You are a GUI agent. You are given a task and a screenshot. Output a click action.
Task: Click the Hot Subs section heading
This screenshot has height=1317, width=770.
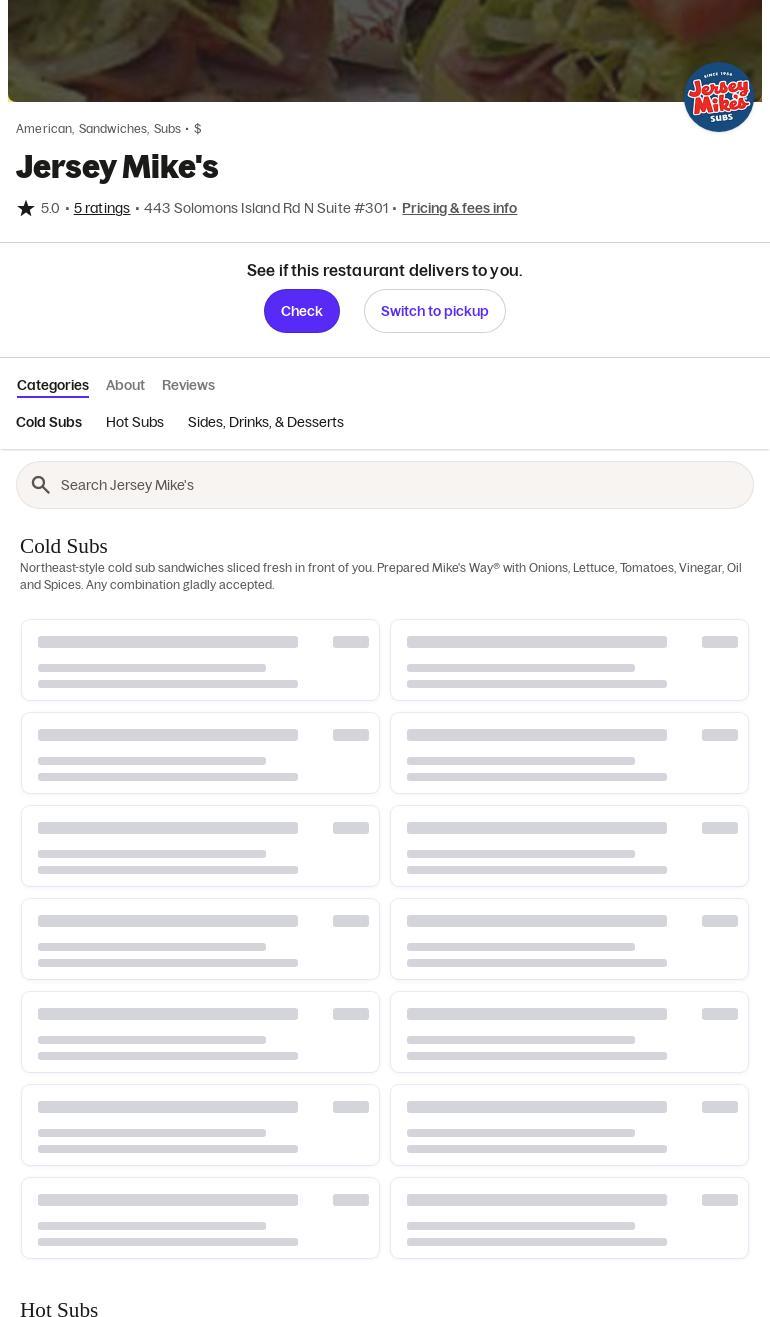[x=59, y=1310]
